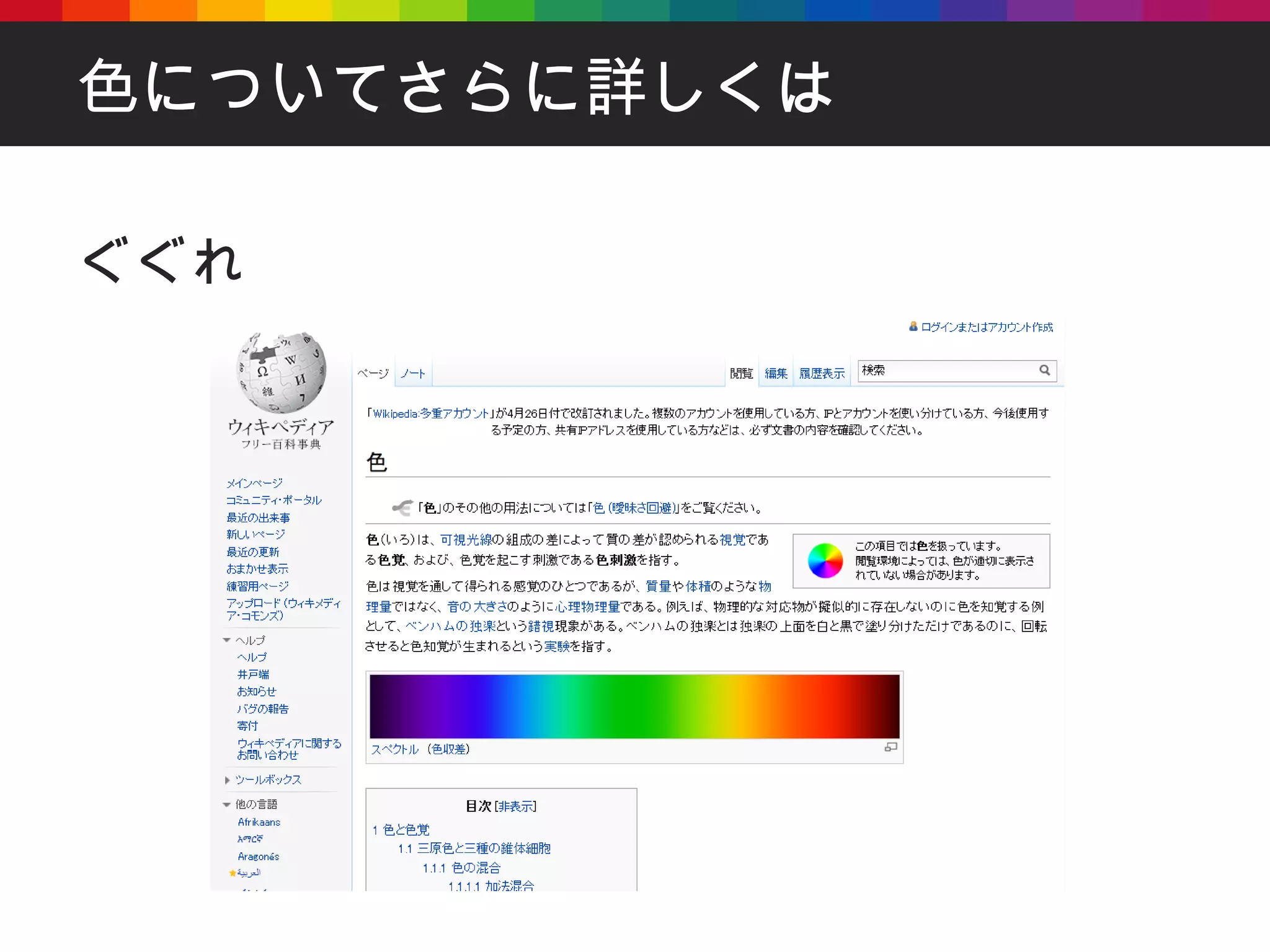Open the ヘルプ link under the ヘルプ heading

point(252,657)
